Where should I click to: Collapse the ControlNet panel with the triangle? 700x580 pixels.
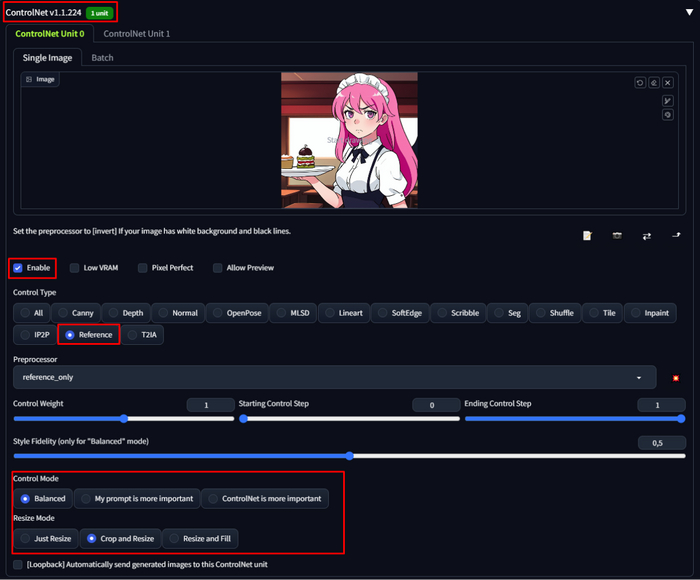(x=689, y=12)
